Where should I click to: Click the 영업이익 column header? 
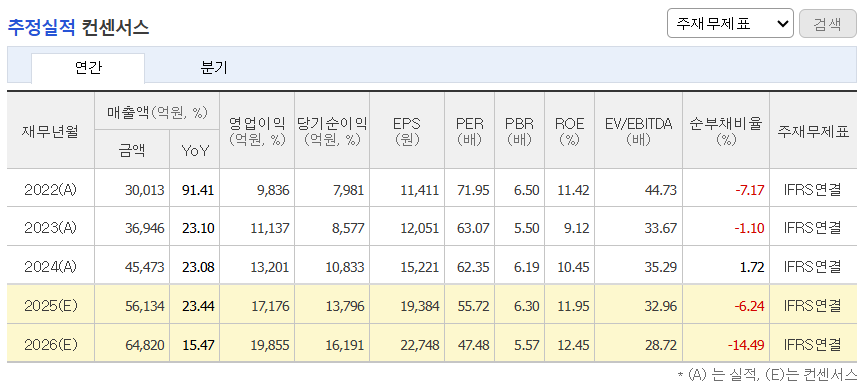tap(257, 131)
